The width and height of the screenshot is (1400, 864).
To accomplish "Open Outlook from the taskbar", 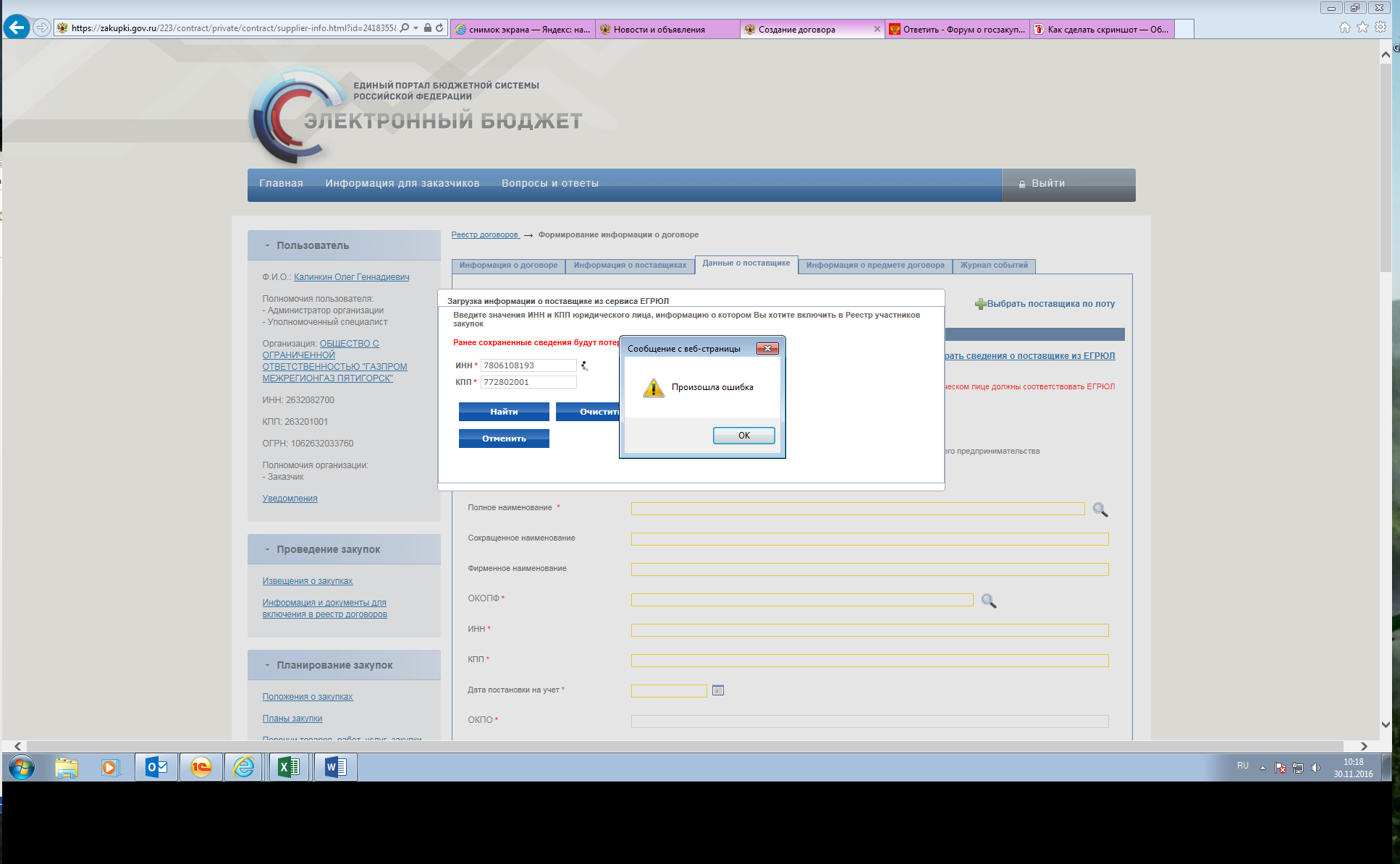I will [x=156, y=767].
